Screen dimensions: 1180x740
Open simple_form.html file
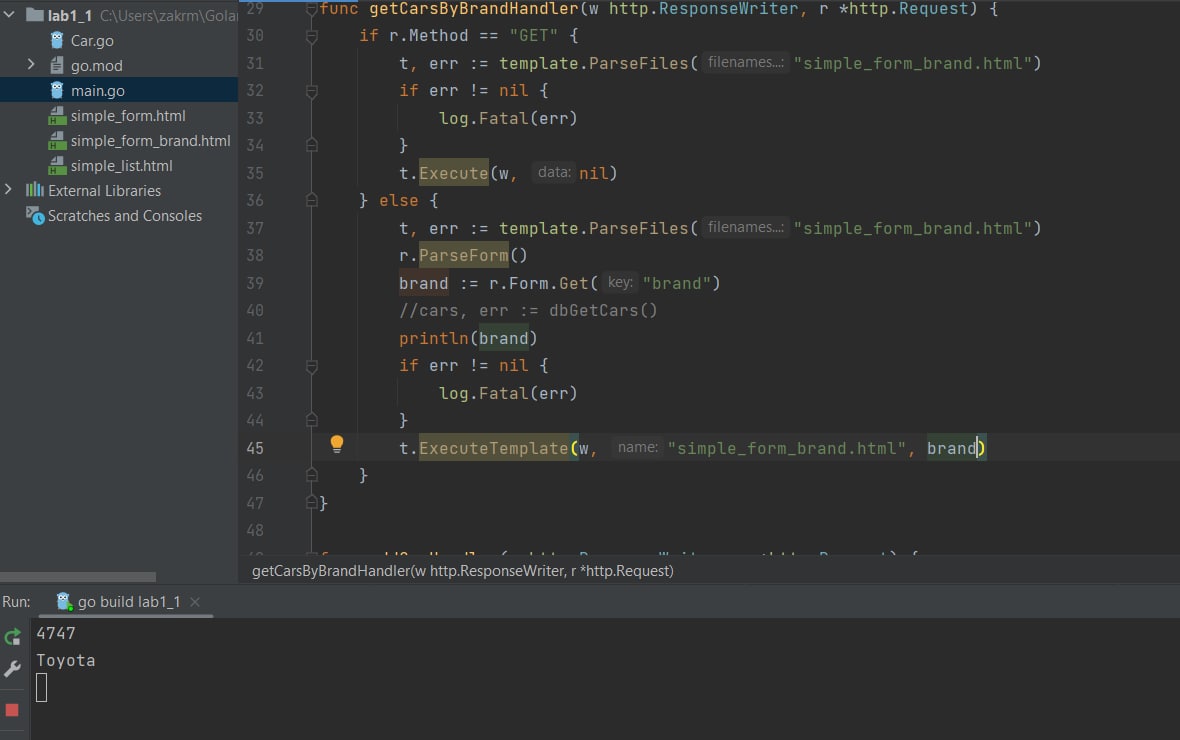pyautogui.click(x=128, y=116)
